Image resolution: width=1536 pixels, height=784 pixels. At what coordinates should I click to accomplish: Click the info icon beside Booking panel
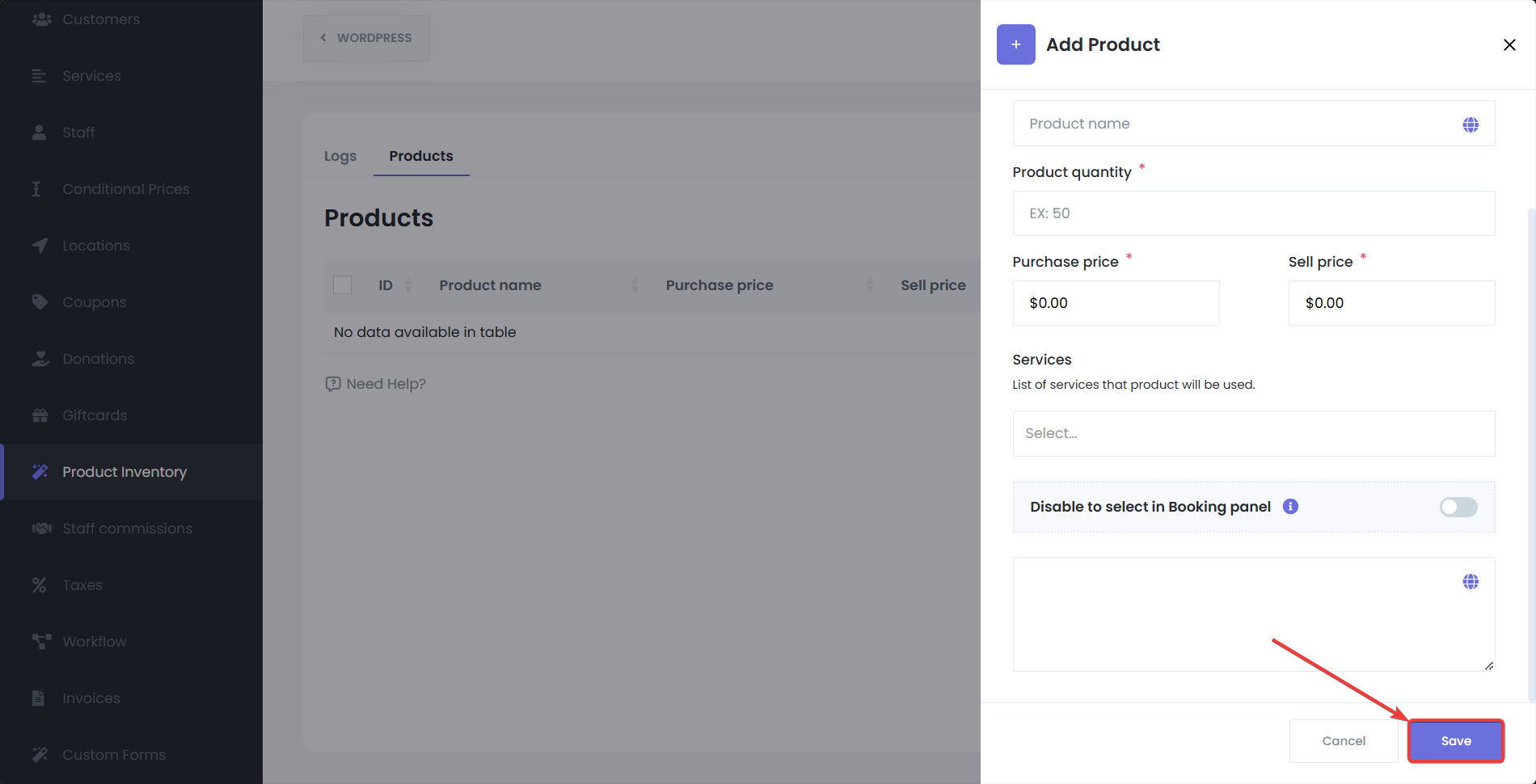coord(1290,507)
